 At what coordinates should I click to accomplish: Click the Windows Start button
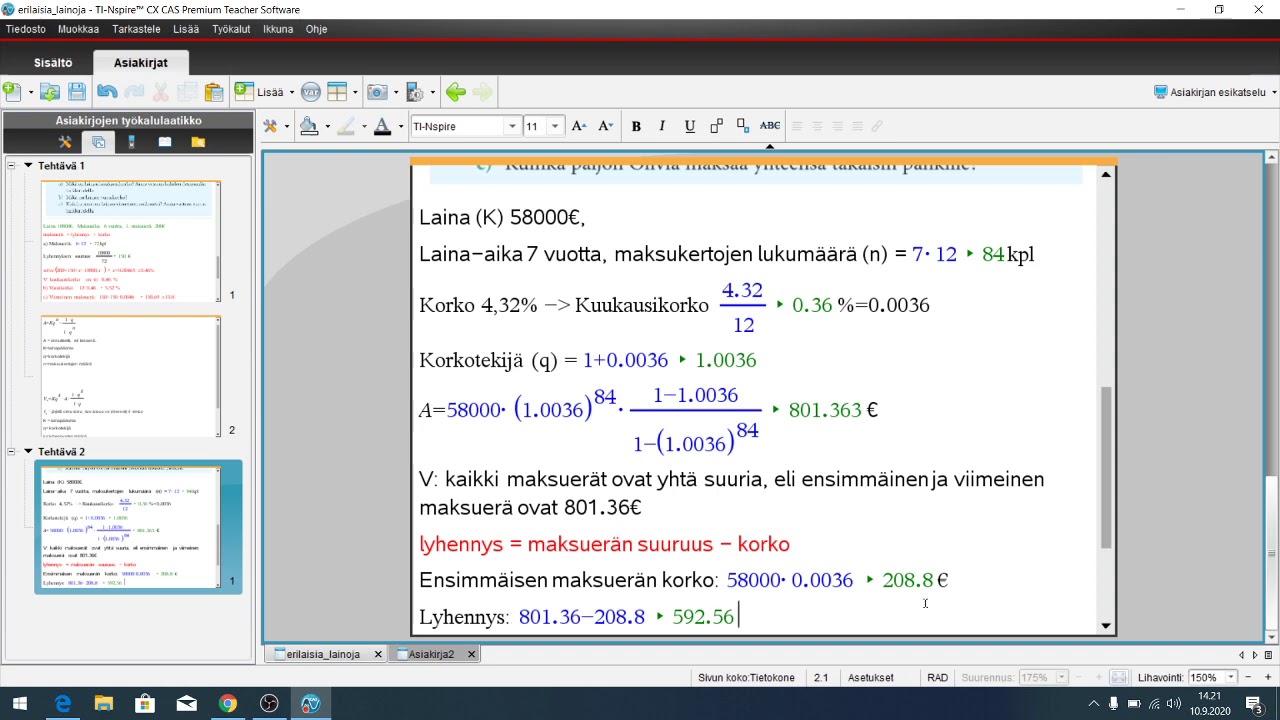(20, 704)
